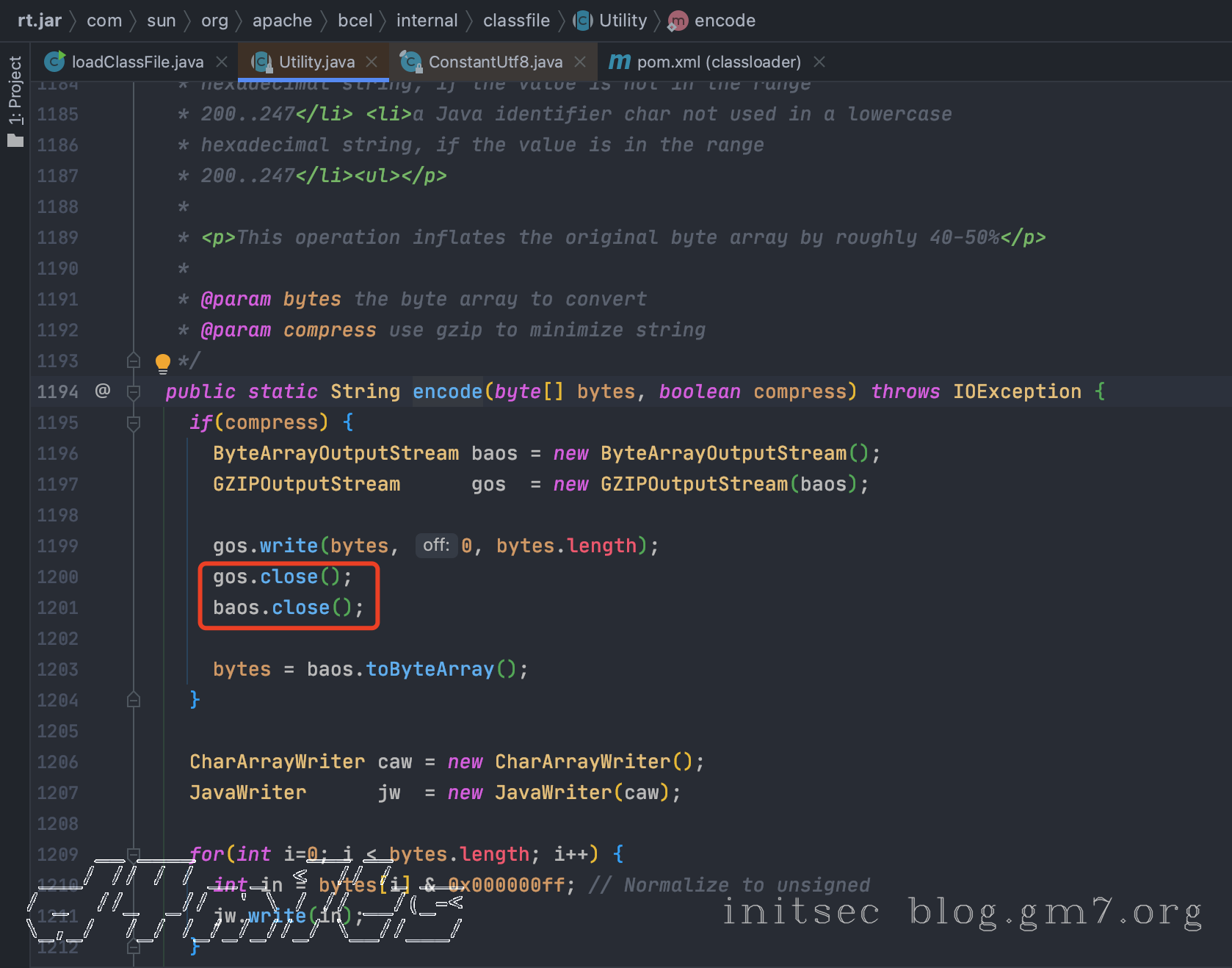Close the loadClassFile.java tab

coord(222,62)
